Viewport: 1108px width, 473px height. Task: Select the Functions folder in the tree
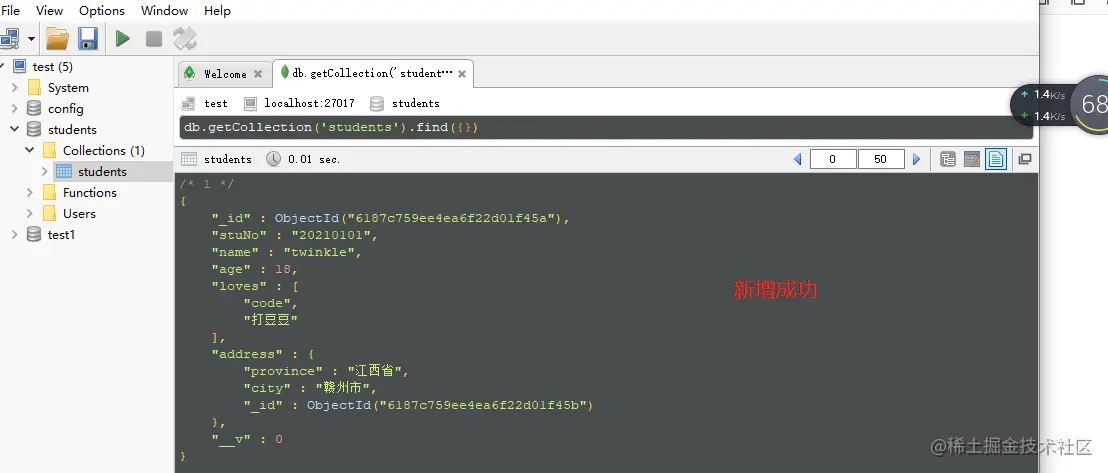[90, 192]
